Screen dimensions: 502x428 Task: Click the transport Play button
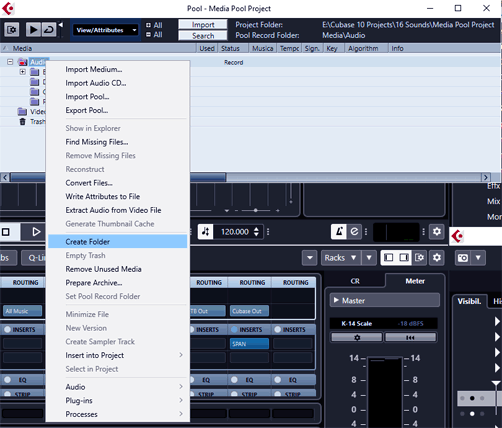[x=36, y=232]
